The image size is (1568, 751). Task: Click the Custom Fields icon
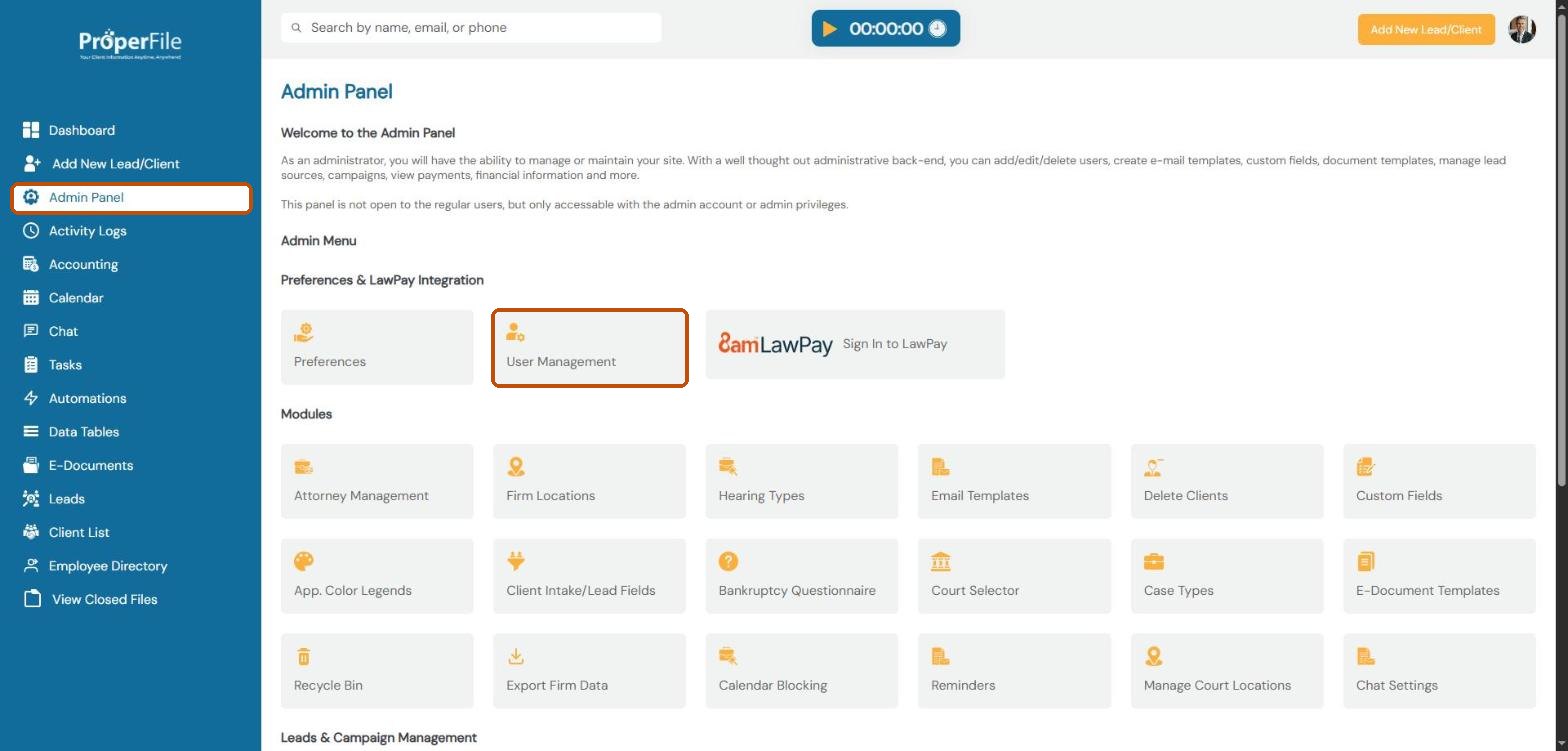[1366, 467]
